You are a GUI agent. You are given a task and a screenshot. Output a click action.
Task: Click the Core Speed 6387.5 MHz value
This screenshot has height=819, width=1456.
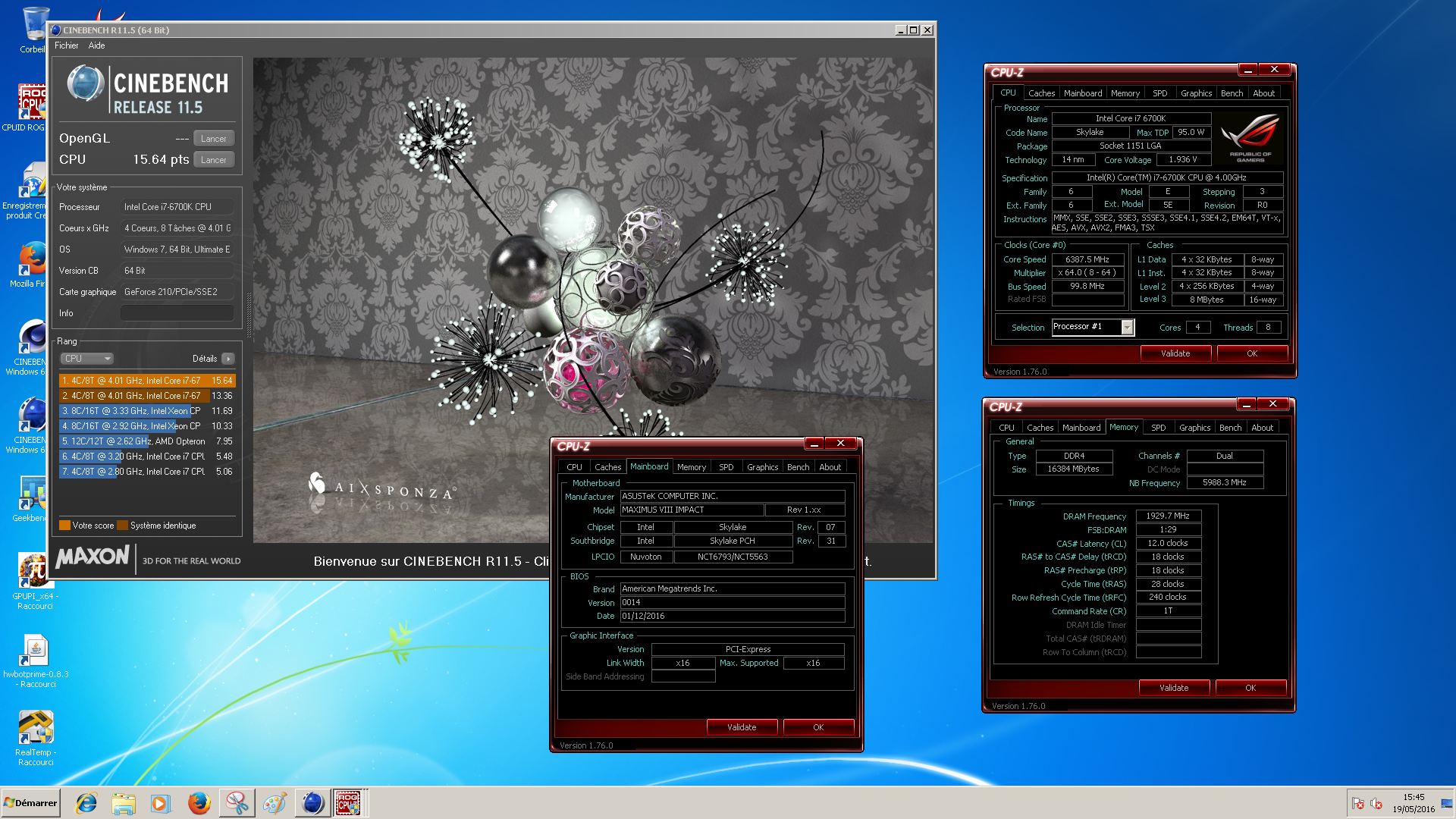point(1087,259)
